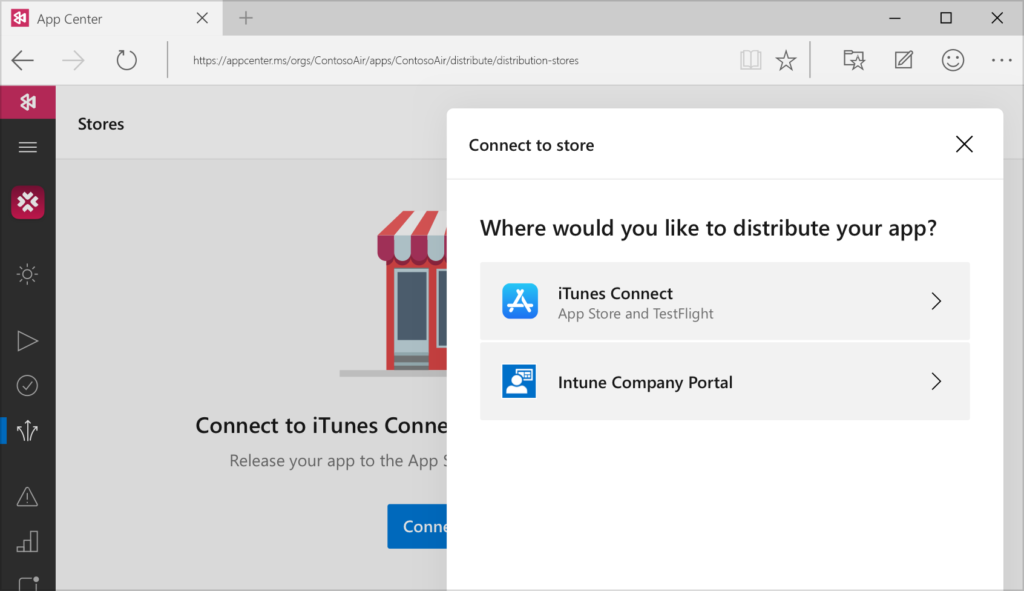Select the Distribute arrows icon in sidebar
Image resolution: width=1024 pixels, height=591 pixels.
click(27, 430)
